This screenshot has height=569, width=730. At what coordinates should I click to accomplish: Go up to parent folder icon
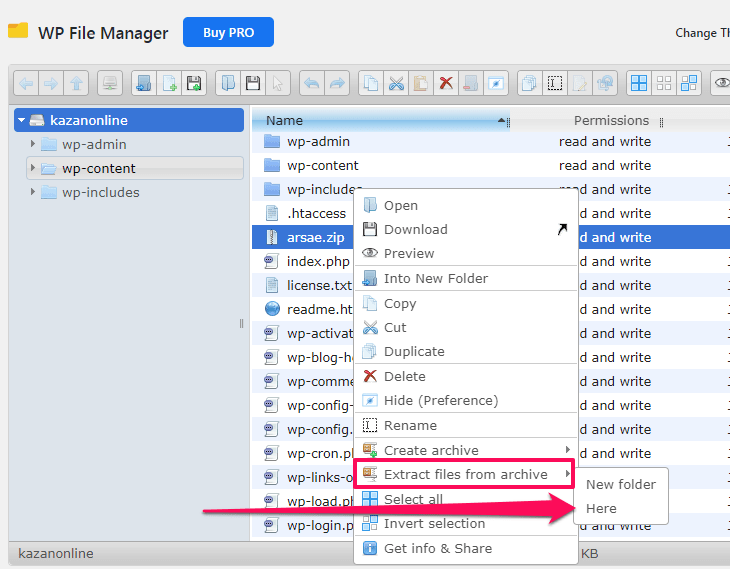click(x=76, y=83)
